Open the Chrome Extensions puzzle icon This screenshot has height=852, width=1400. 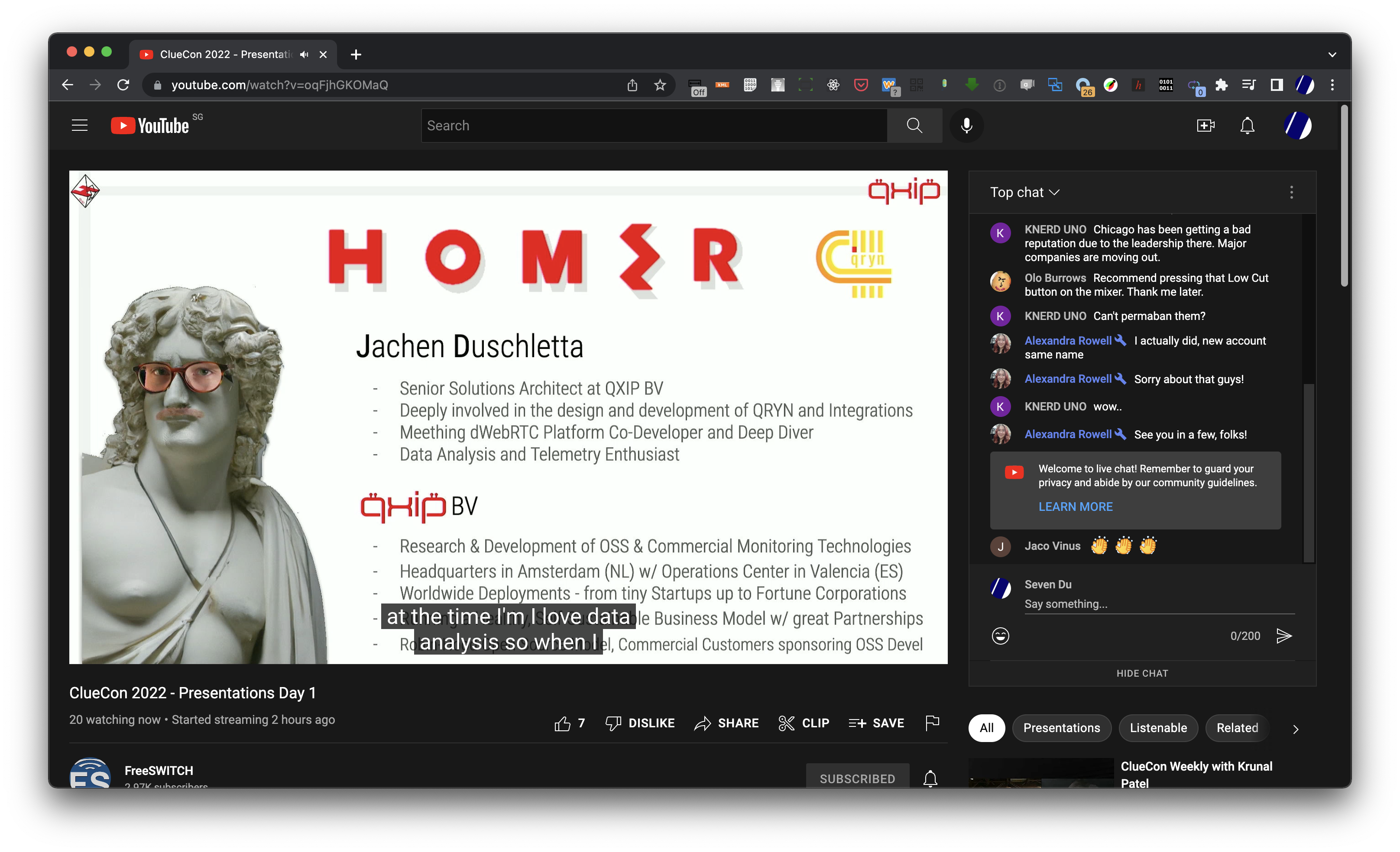pos(1221,84)
